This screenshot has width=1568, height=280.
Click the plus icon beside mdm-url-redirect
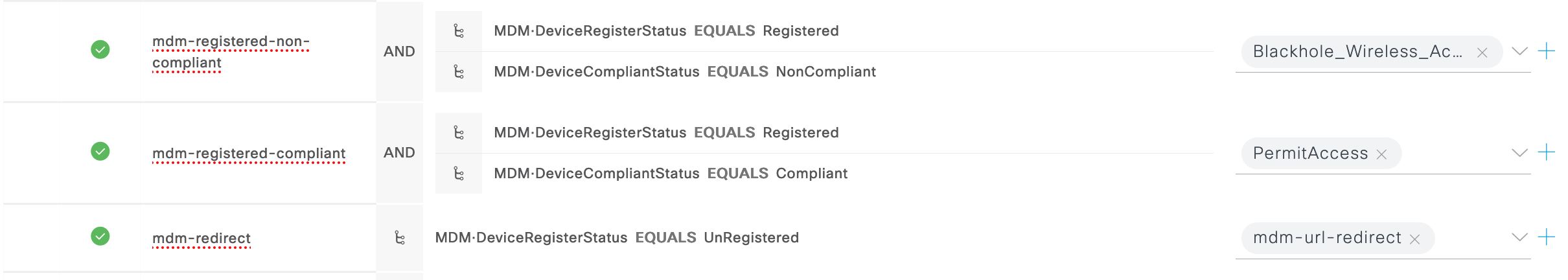coord(1546,237)
